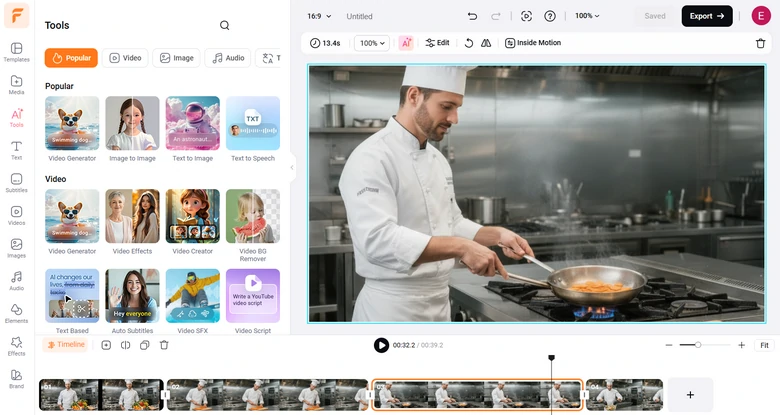The image size is (780, 415).
Task: Open the 13.4s duration setting
Action: coord(325,43)
